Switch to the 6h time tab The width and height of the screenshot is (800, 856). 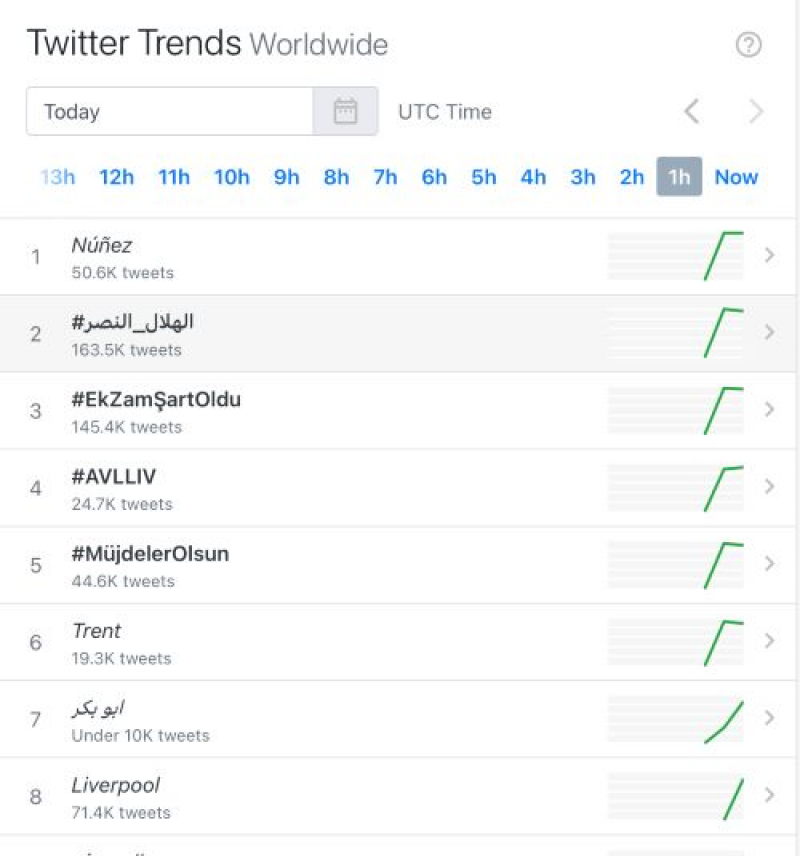(434, 177)
